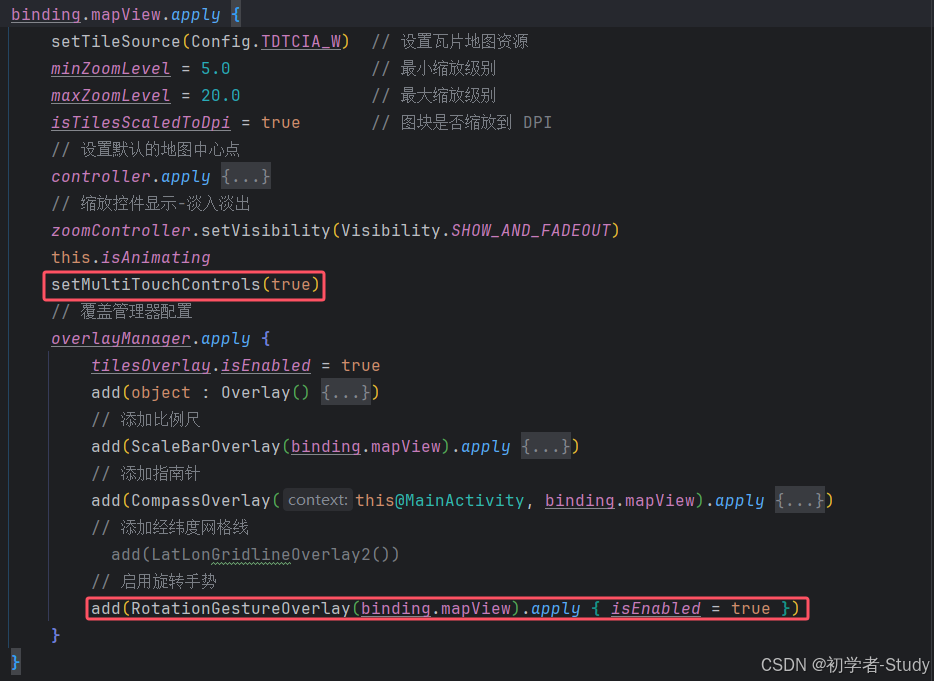
Task: Click setTileSource method call
Action: point(116,42)
